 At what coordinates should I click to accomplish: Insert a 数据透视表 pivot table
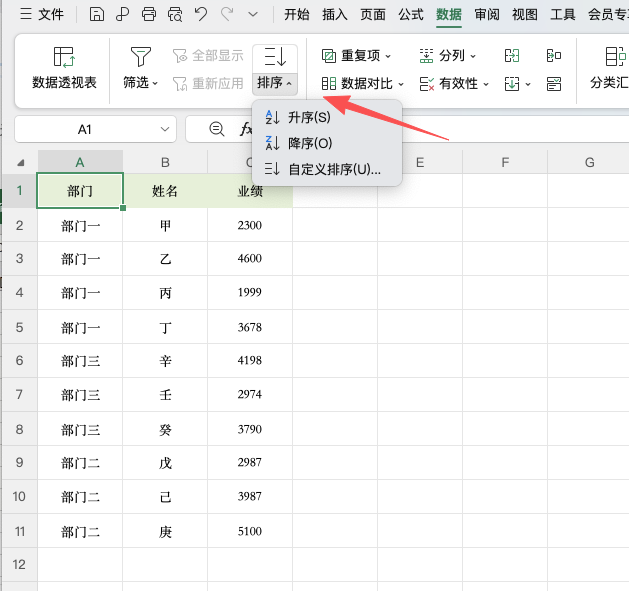click(64, 68)
